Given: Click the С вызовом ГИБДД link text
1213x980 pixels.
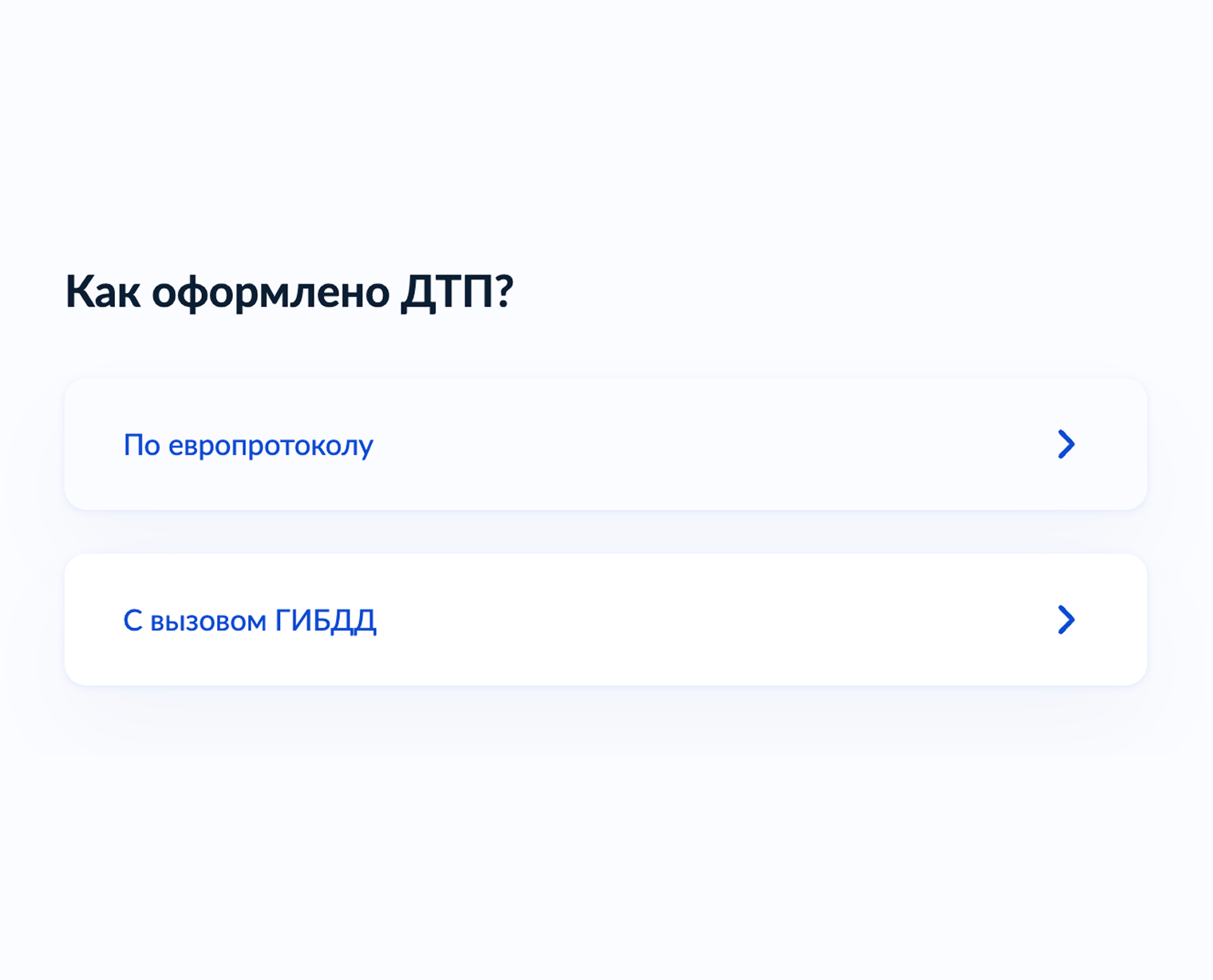Looking at the screenshot, I should pyautogui.click(x=249, y=621).
